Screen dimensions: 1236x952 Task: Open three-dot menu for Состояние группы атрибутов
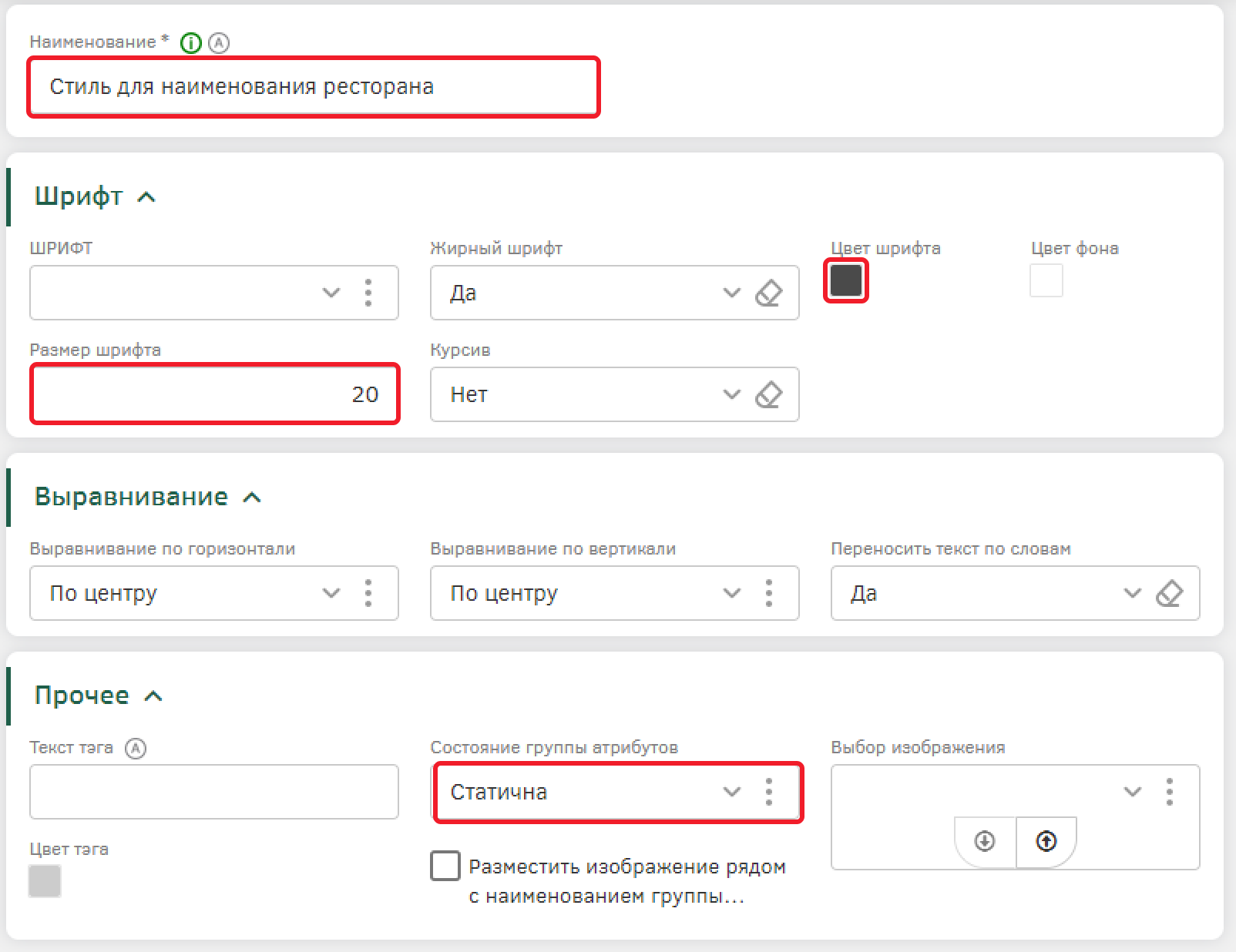(x=768, y=792)
